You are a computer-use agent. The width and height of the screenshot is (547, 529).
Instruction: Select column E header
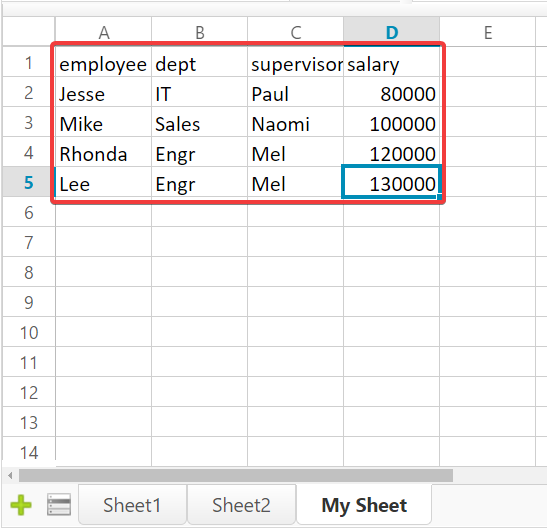click(x=488, y=32)
